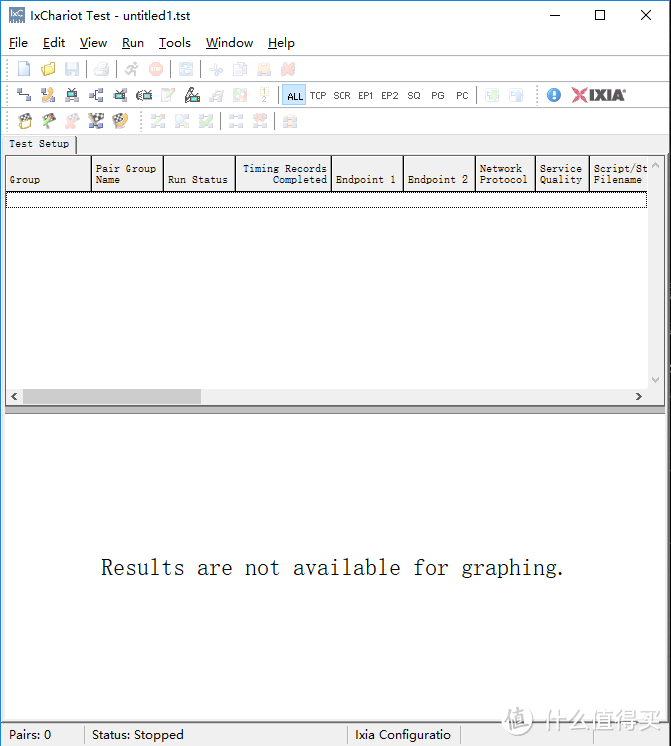Paste with the clipboard toolbar icon
This screenshot has height=746, width=671.
click(x=264, y=69)
